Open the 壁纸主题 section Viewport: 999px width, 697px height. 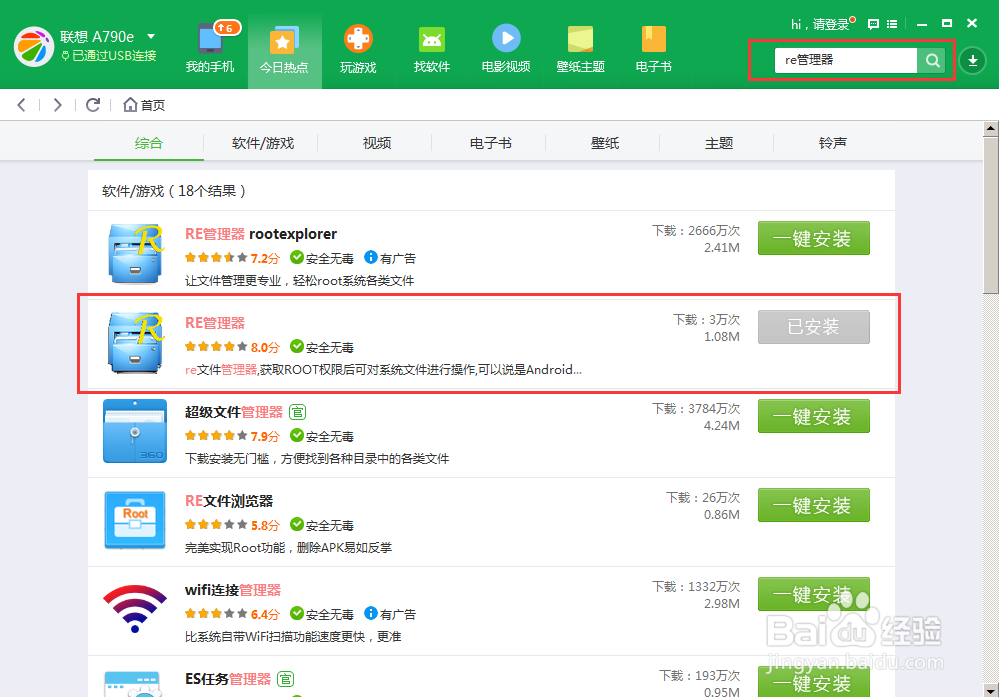[x=580, y=48]
